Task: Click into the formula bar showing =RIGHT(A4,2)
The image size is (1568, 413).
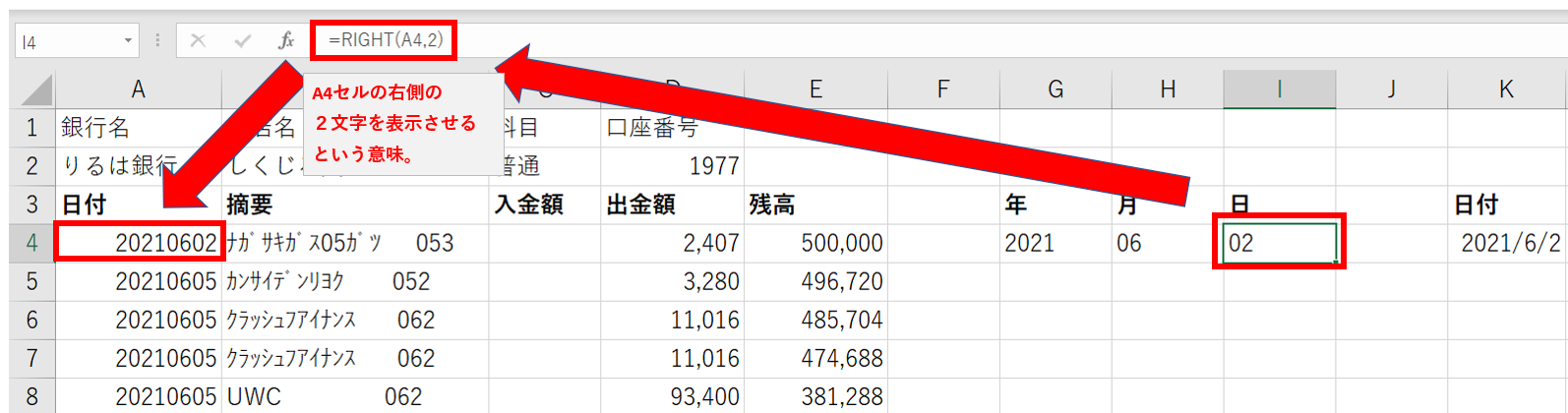Action: [x=885, y=40]
